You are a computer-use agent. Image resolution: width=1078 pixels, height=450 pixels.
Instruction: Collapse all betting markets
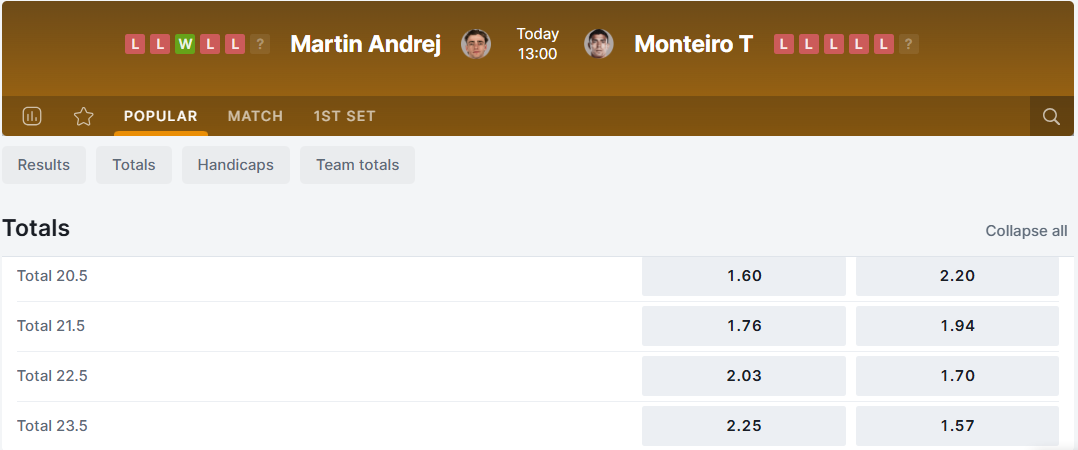(x=1026, y=231)
